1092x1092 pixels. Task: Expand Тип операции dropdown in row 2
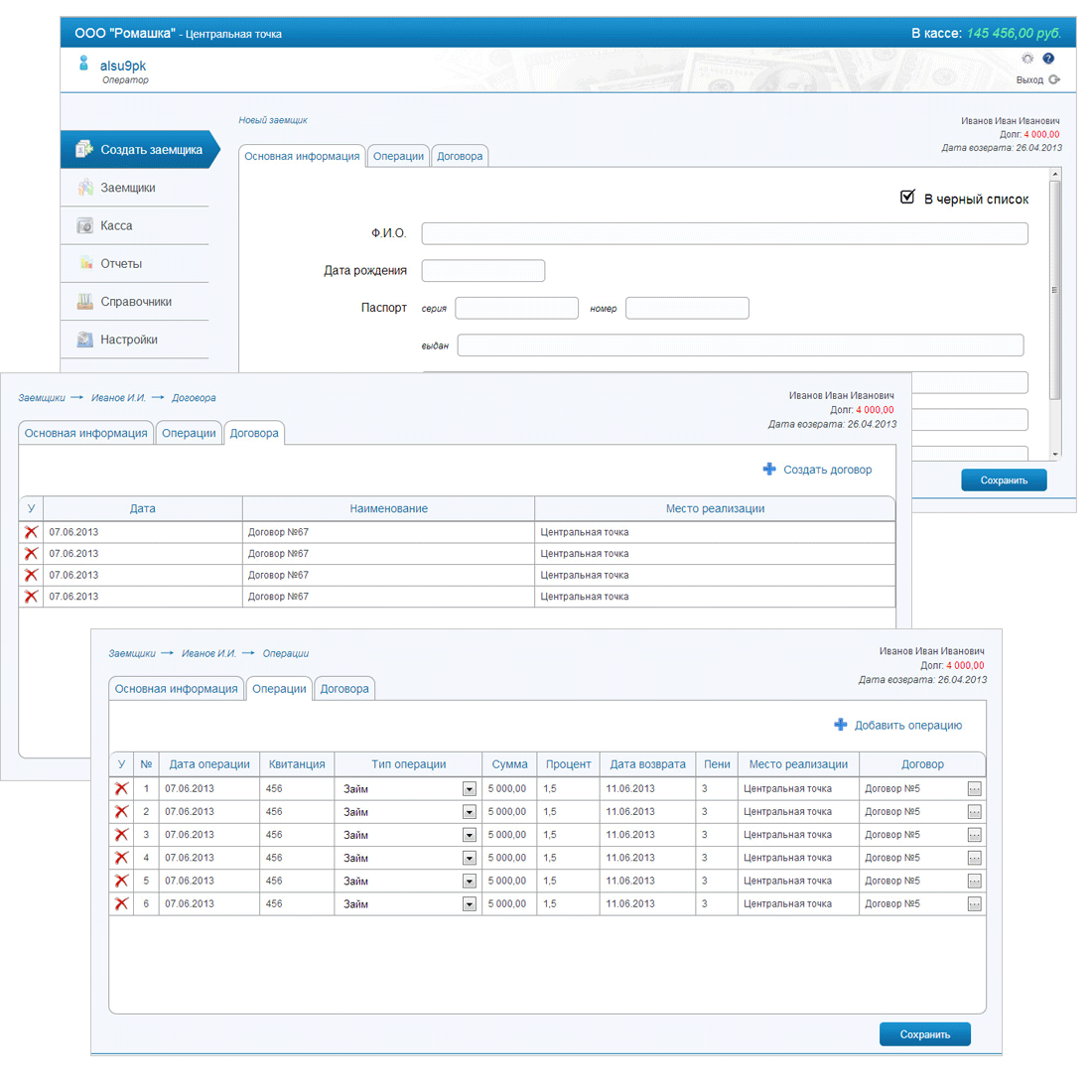click(x=469, y=812)
